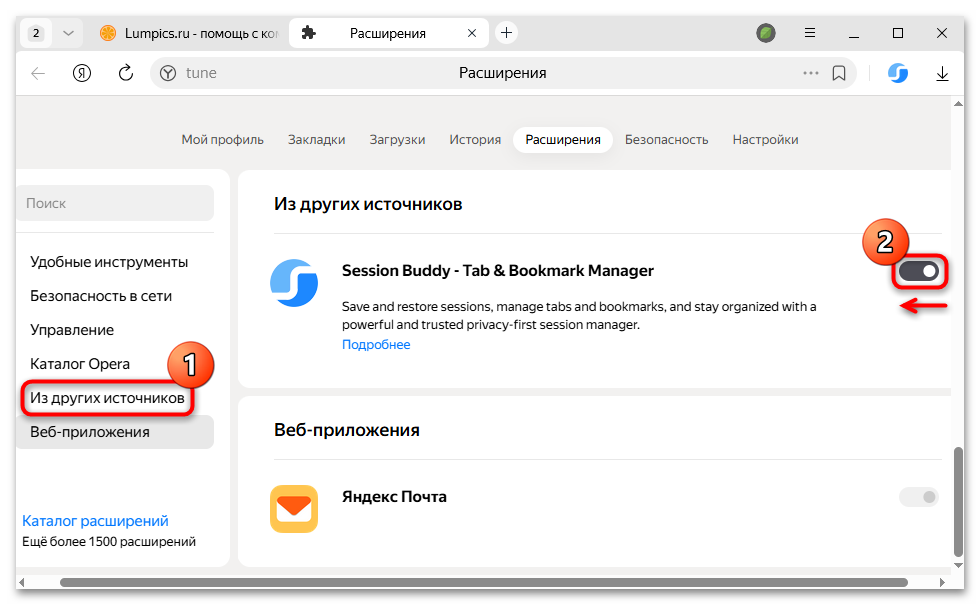Open Session Buddy extension toolbar icon
This screenshot has width=980, height=605.
click(898, 73)
